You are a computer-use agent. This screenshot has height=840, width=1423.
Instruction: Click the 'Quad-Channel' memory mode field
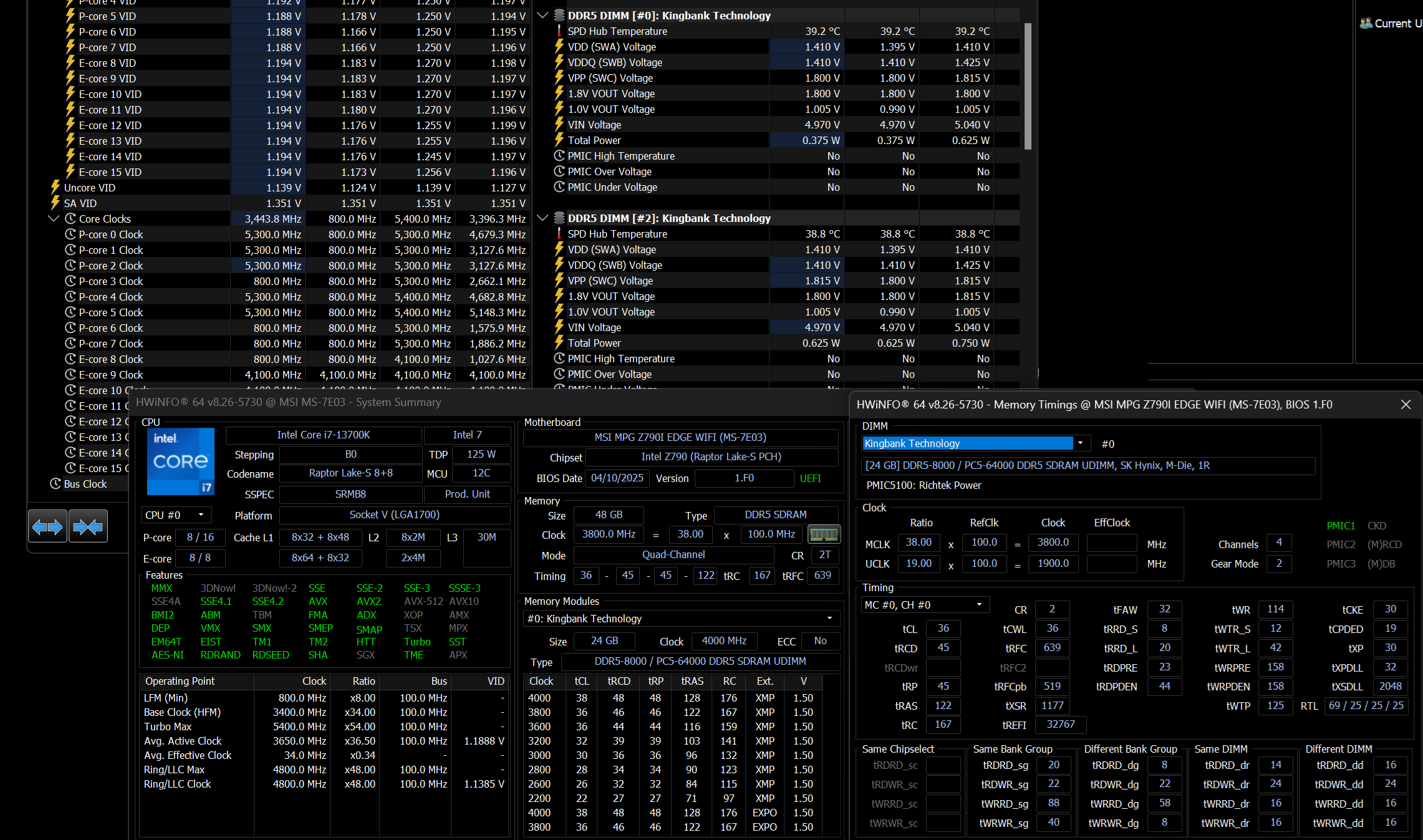pos(673,554)
